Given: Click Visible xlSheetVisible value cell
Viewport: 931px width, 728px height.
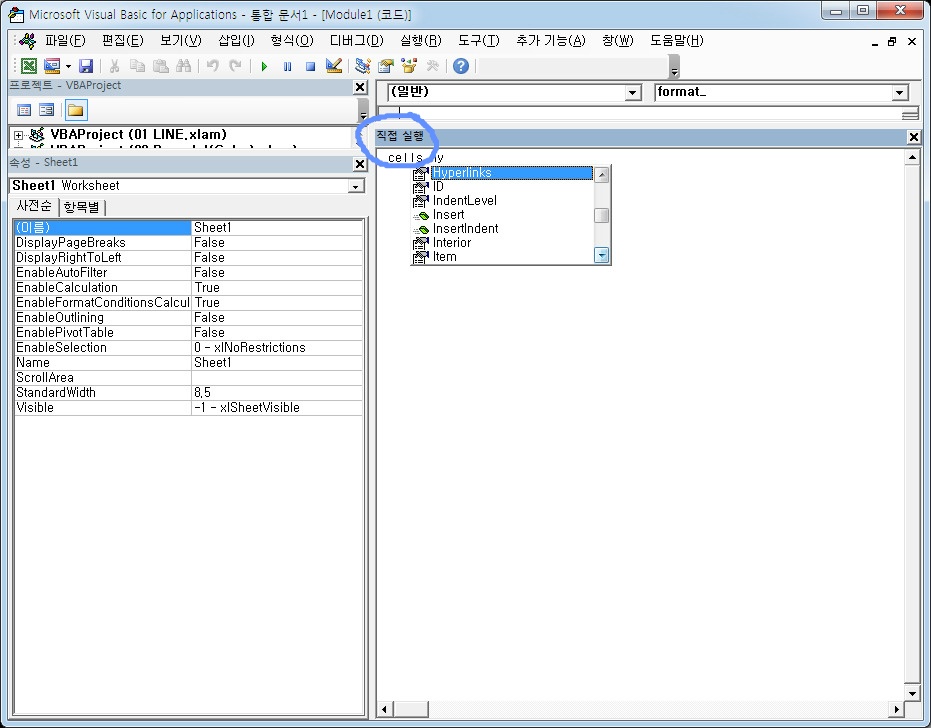Looking at the screenshot, I should 277,407.
